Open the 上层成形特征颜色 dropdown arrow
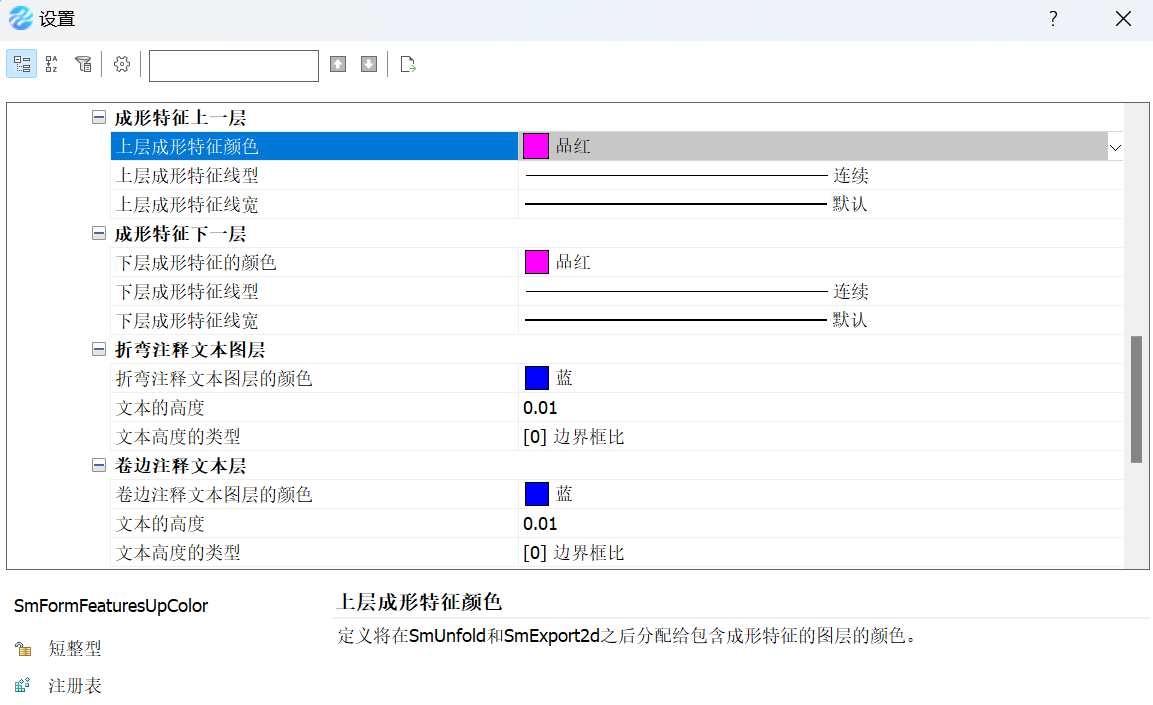The height and width of the screenshot is (705, 1153). point(1115,147)
